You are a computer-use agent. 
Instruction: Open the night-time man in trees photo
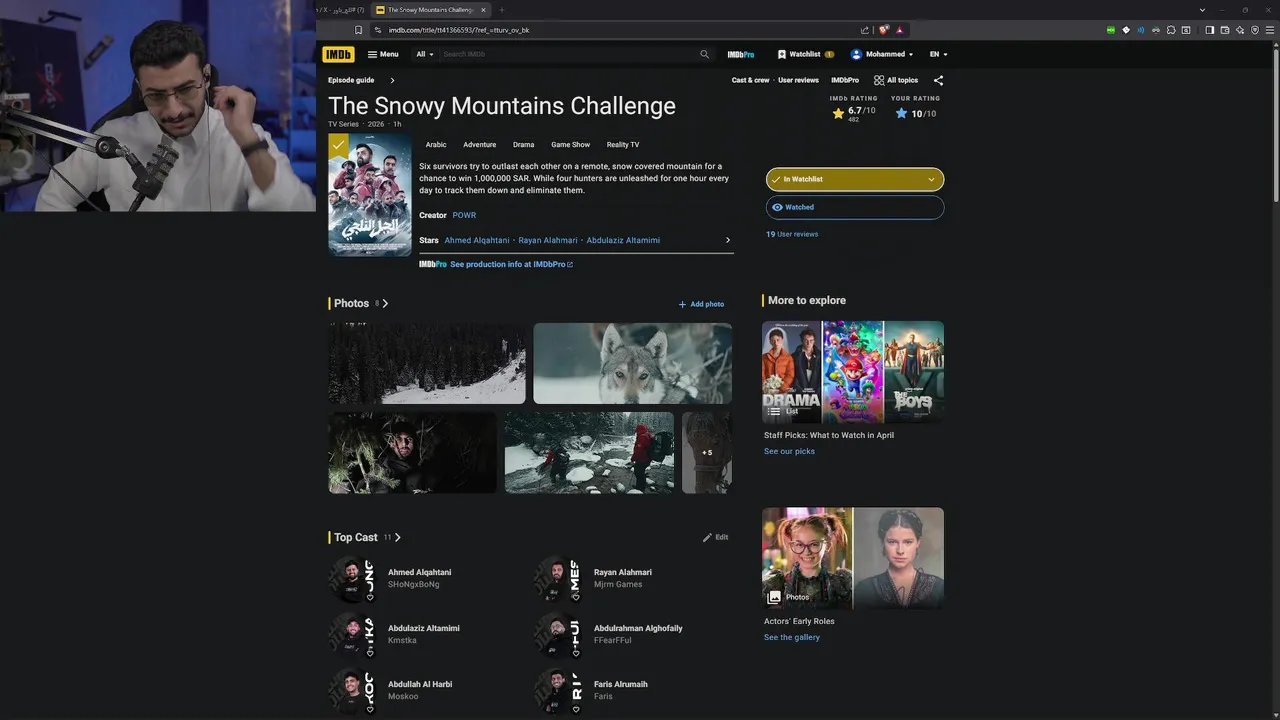click(413, 452)
